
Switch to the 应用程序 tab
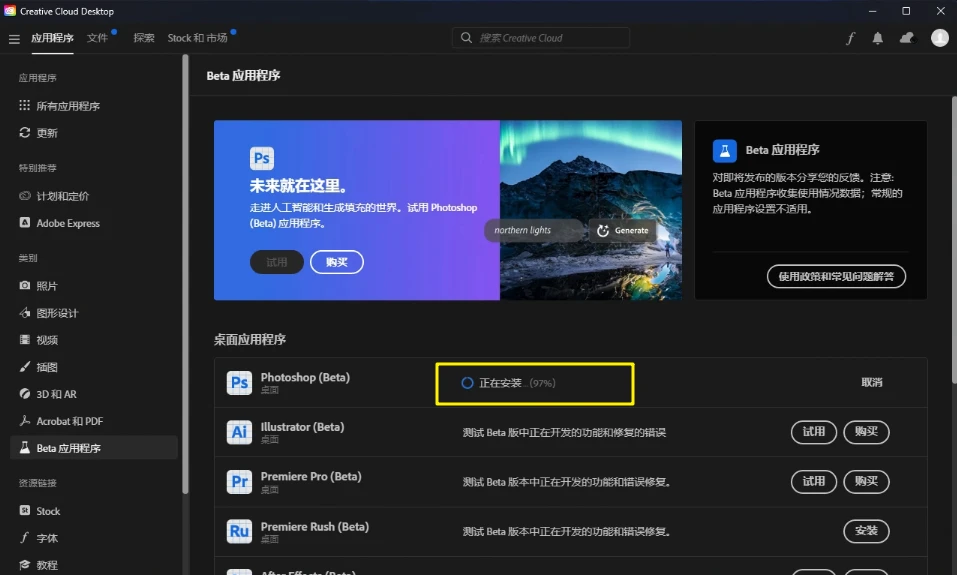[x=52, y=38]
